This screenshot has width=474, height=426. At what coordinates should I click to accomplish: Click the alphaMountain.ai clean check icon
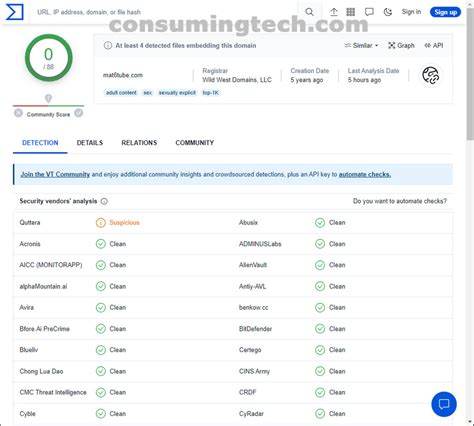pyautogui.click(x=101, y=286)
